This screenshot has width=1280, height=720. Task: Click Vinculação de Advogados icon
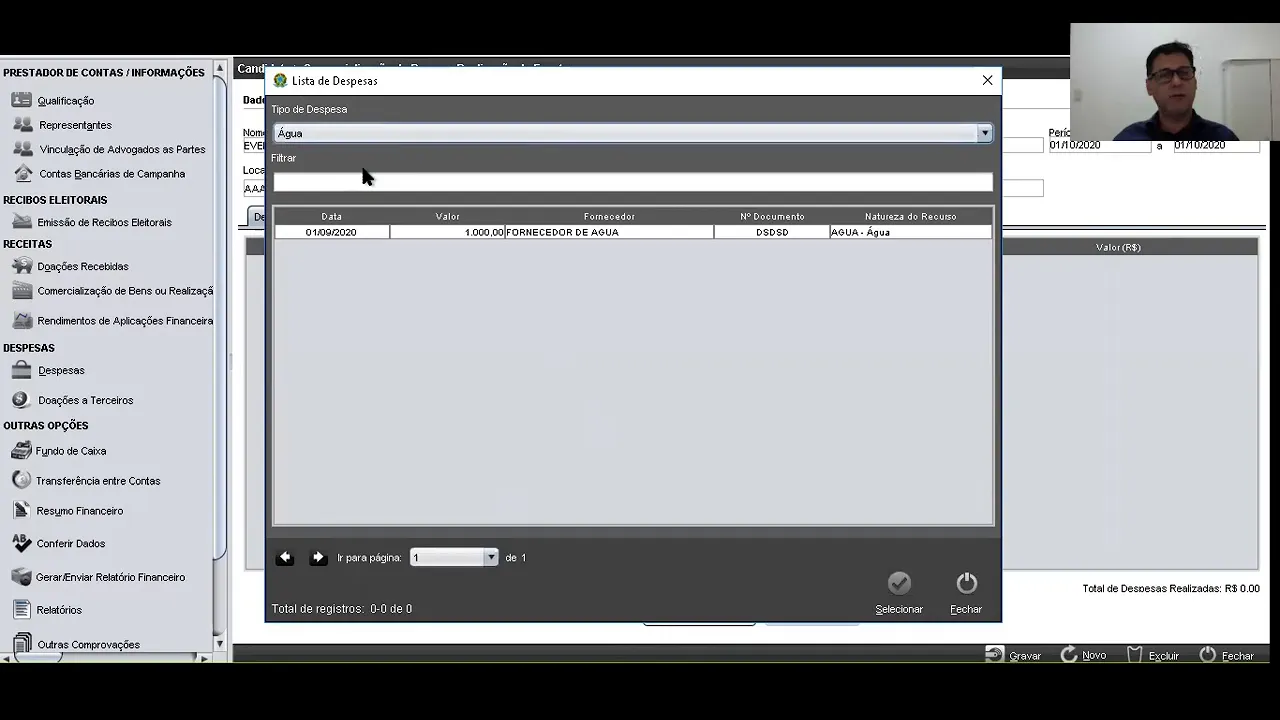click(x=22, y=149)
